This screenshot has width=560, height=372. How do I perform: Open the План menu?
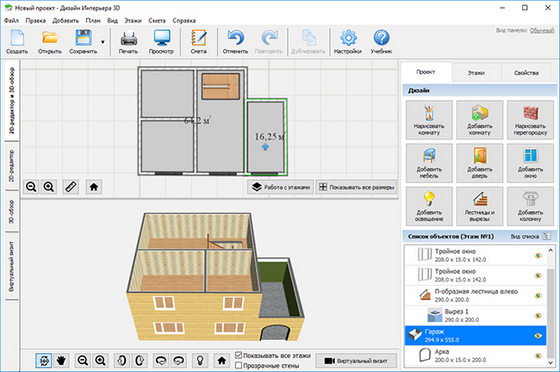point(93,20)
